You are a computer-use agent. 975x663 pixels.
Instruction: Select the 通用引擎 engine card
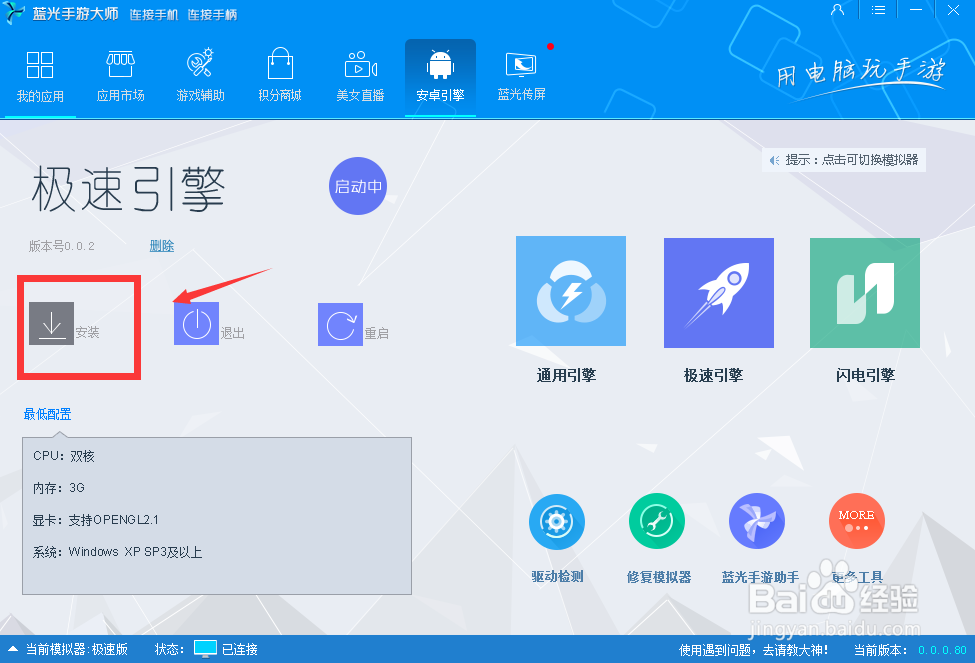570,291
